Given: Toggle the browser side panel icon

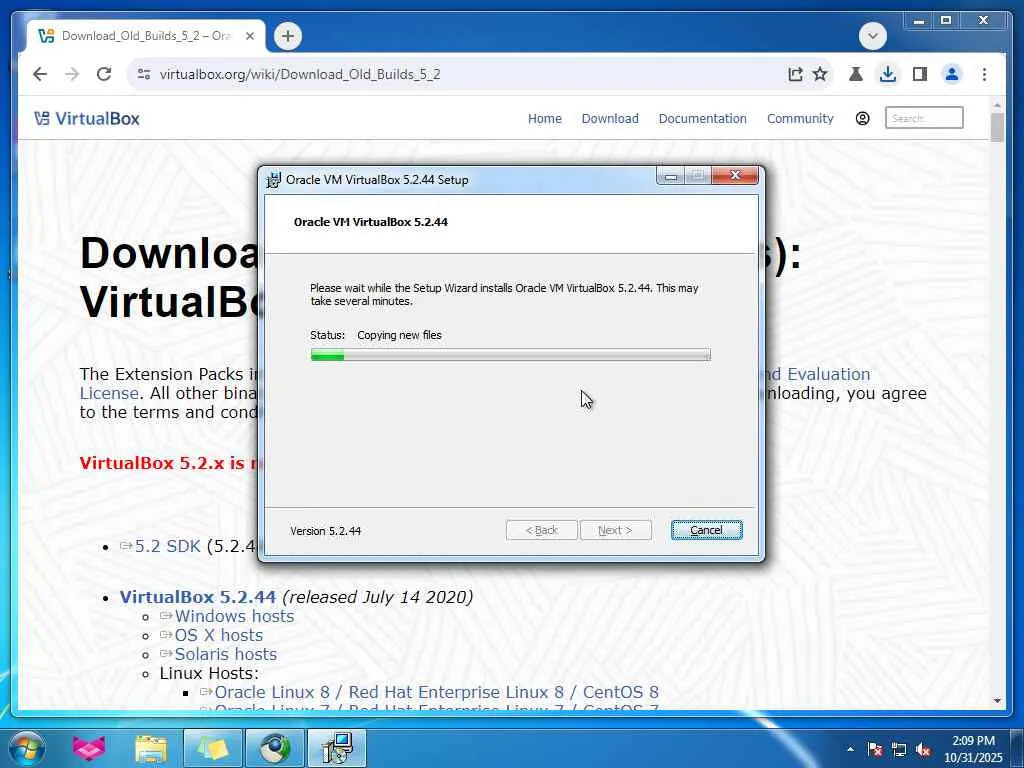Looking at the screenshot, I should pos(920,74).
